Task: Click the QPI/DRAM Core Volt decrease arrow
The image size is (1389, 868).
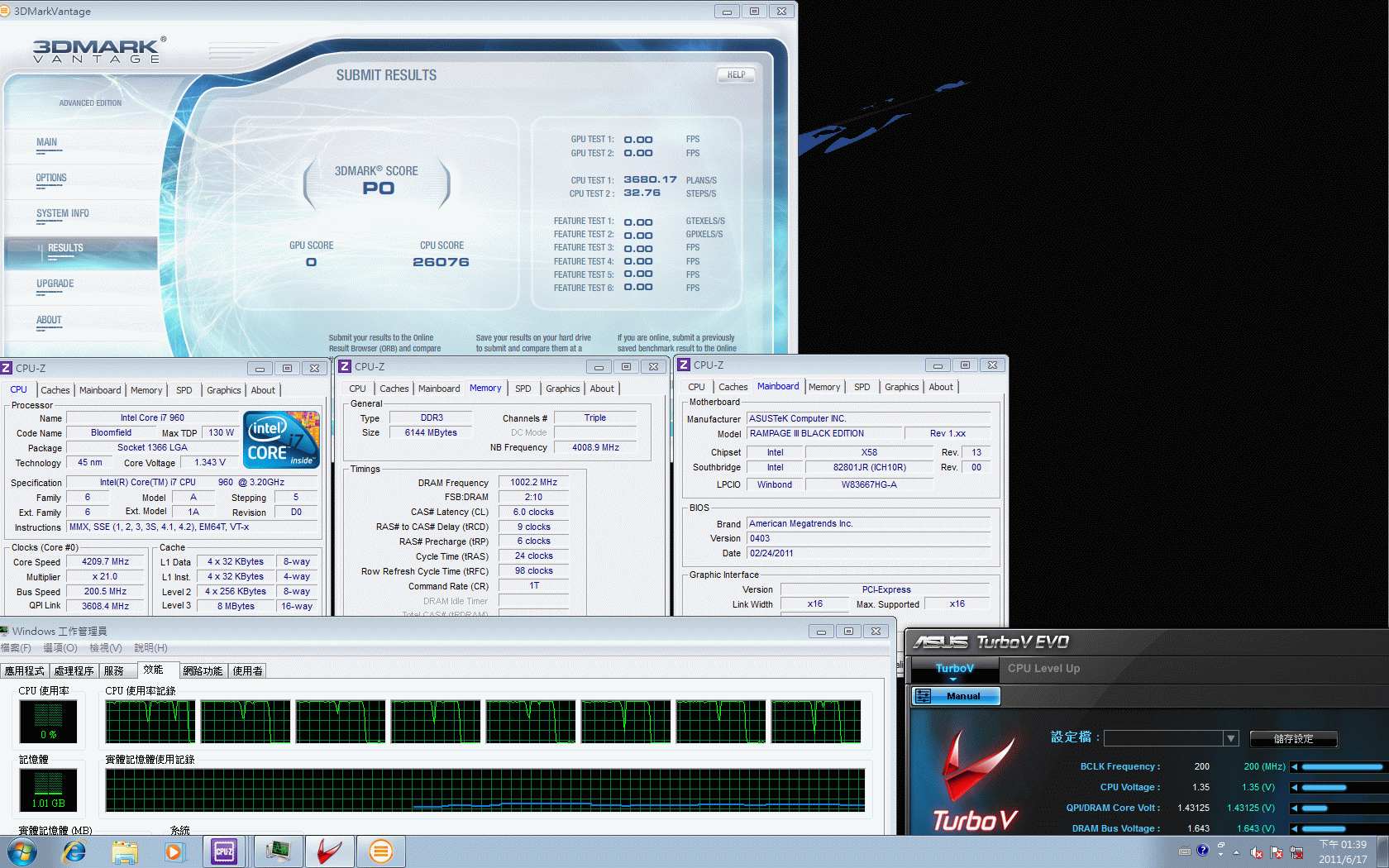Action: pyautogui.click(x=1295, y=808)
